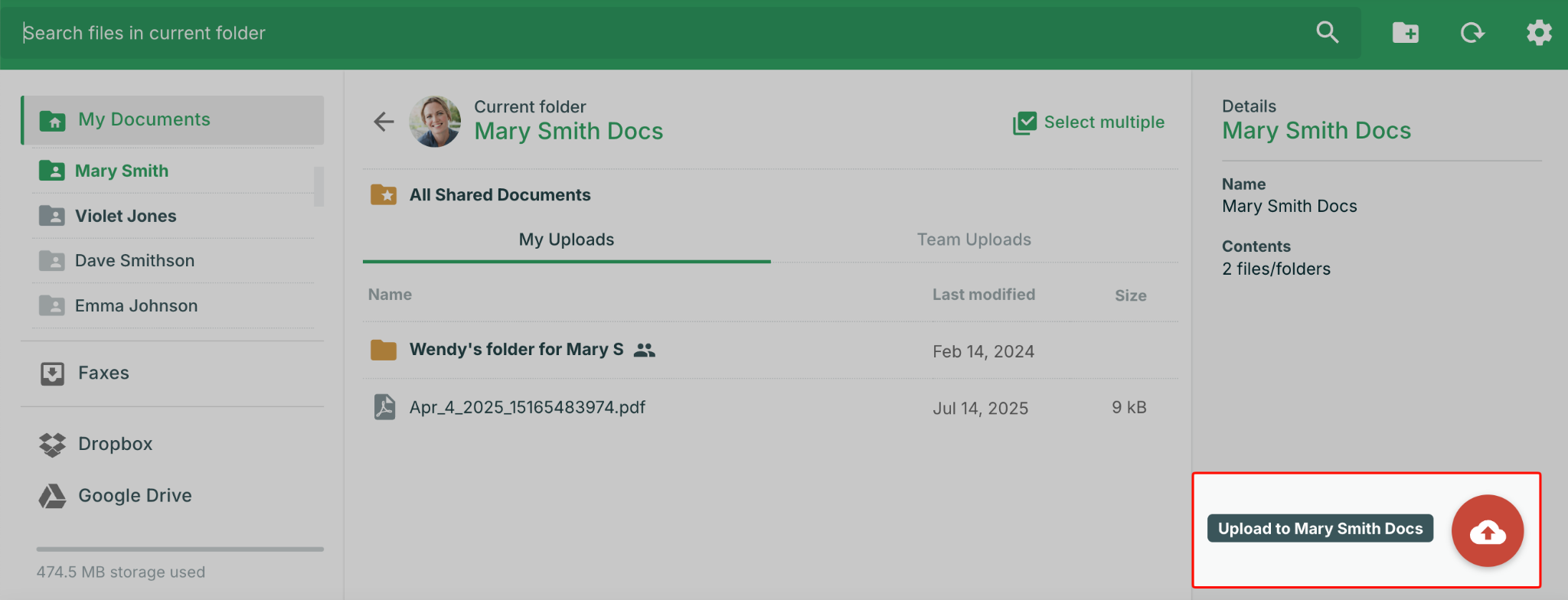The image size is (1568, 600).
Task: Open the Dropbox integration
Action: pos(115,444)
